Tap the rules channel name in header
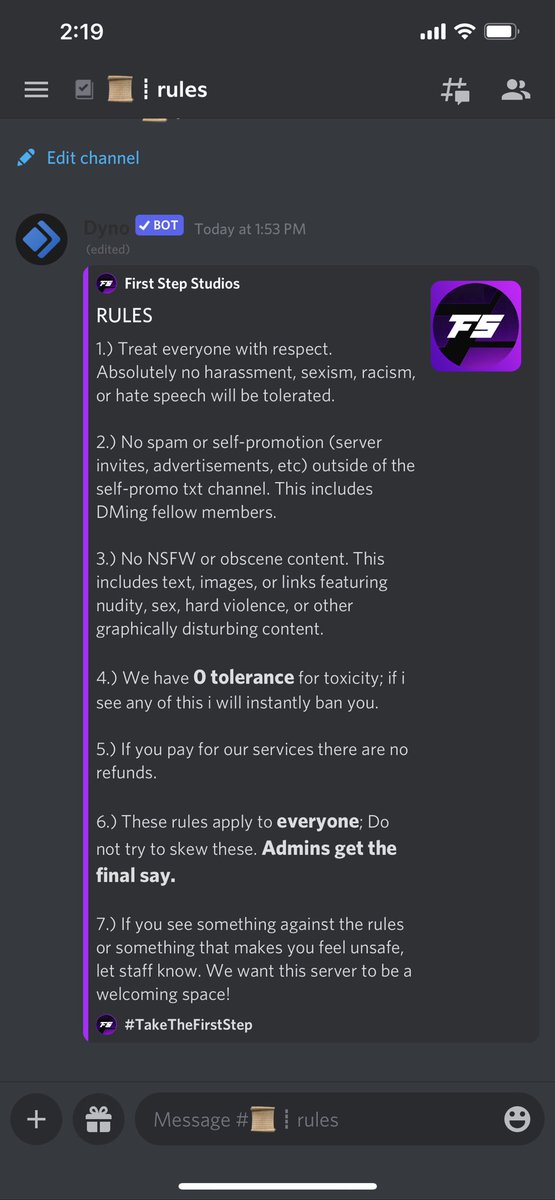 coord(182,90)
